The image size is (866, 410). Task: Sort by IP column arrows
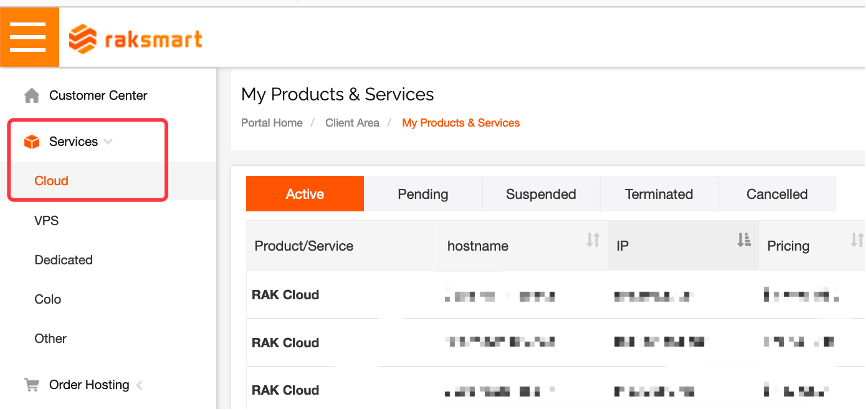pos(744,240)
